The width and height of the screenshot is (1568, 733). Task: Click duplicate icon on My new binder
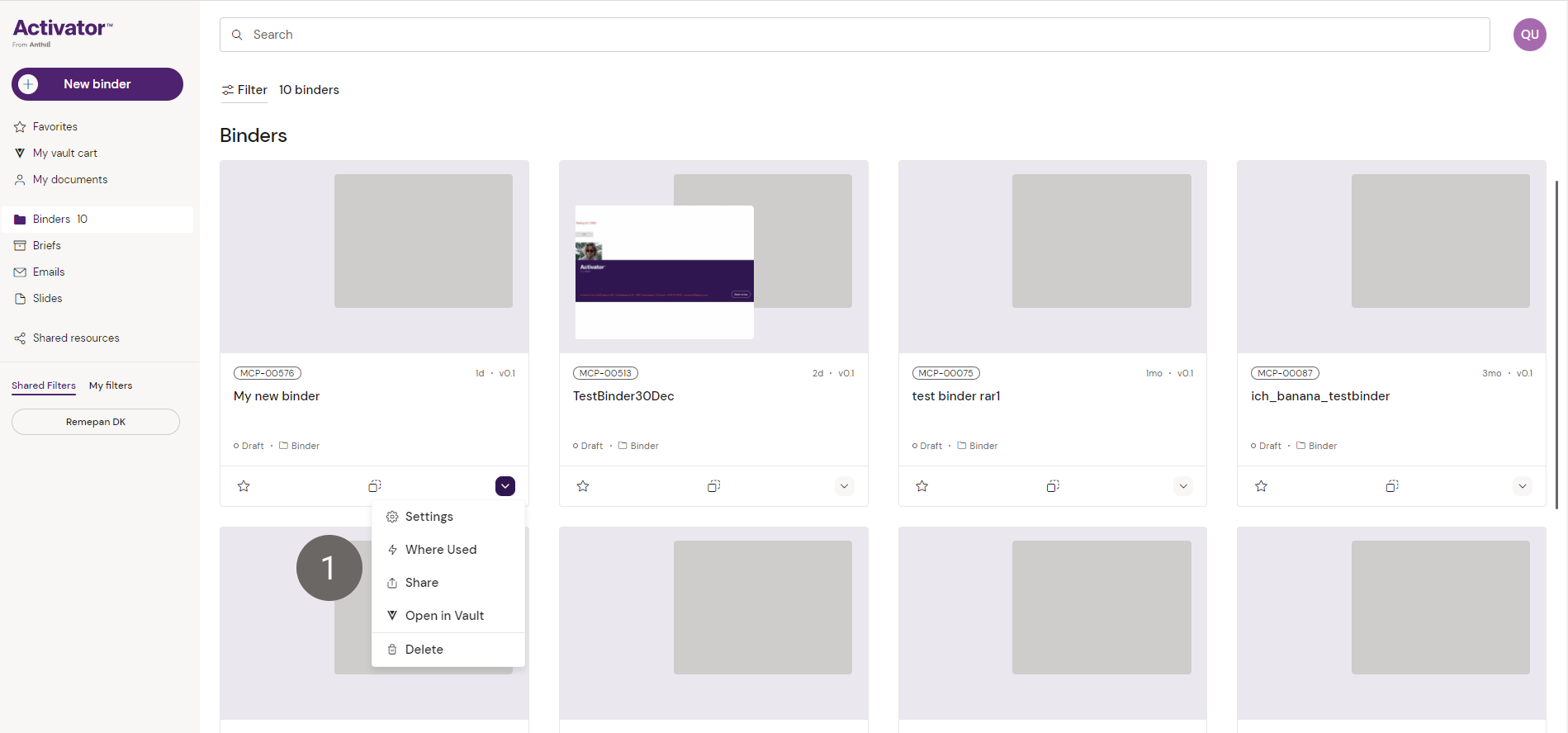[374, 486]
